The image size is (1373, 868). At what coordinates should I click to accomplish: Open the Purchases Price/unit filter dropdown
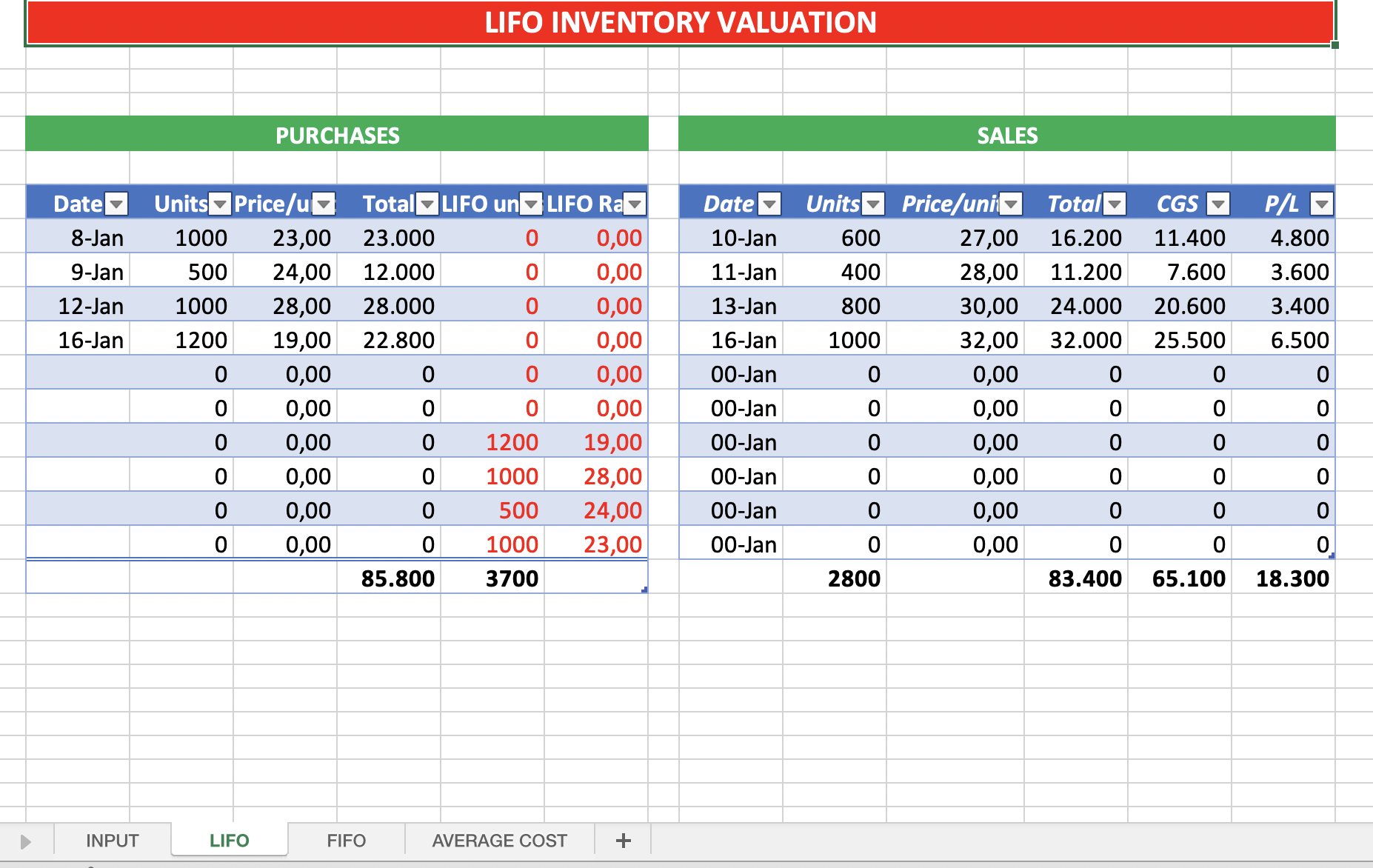pyautogui.click(x=324, y=204)
